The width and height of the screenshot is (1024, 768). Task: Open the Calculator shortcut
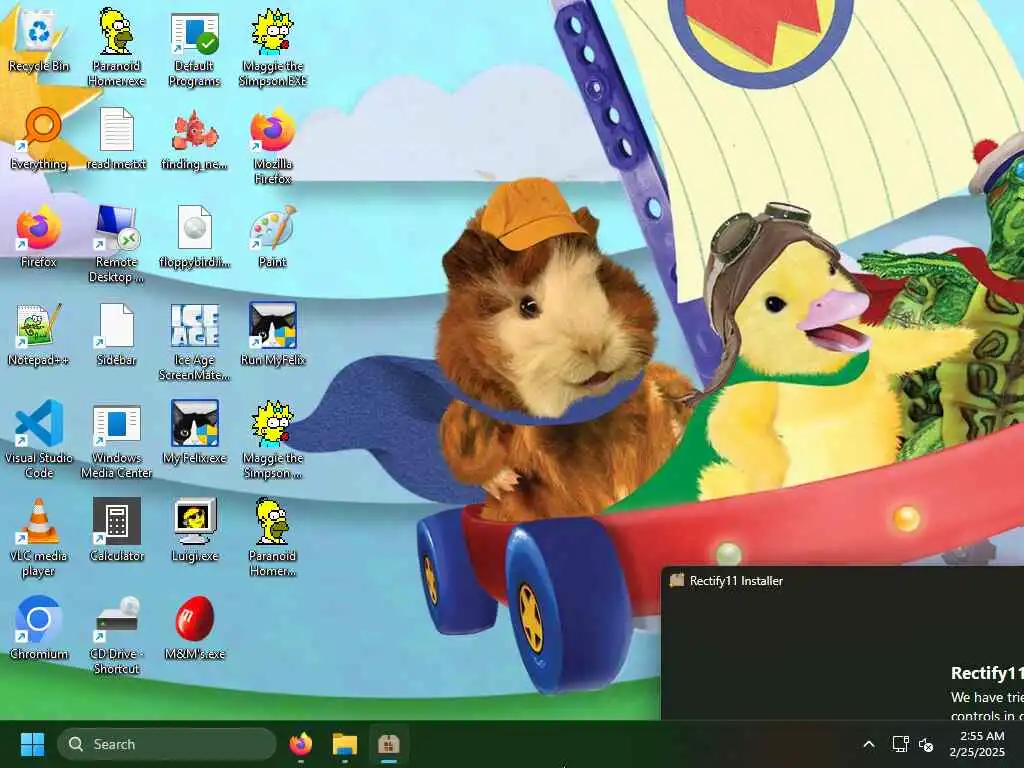click(x=116, y=530)
